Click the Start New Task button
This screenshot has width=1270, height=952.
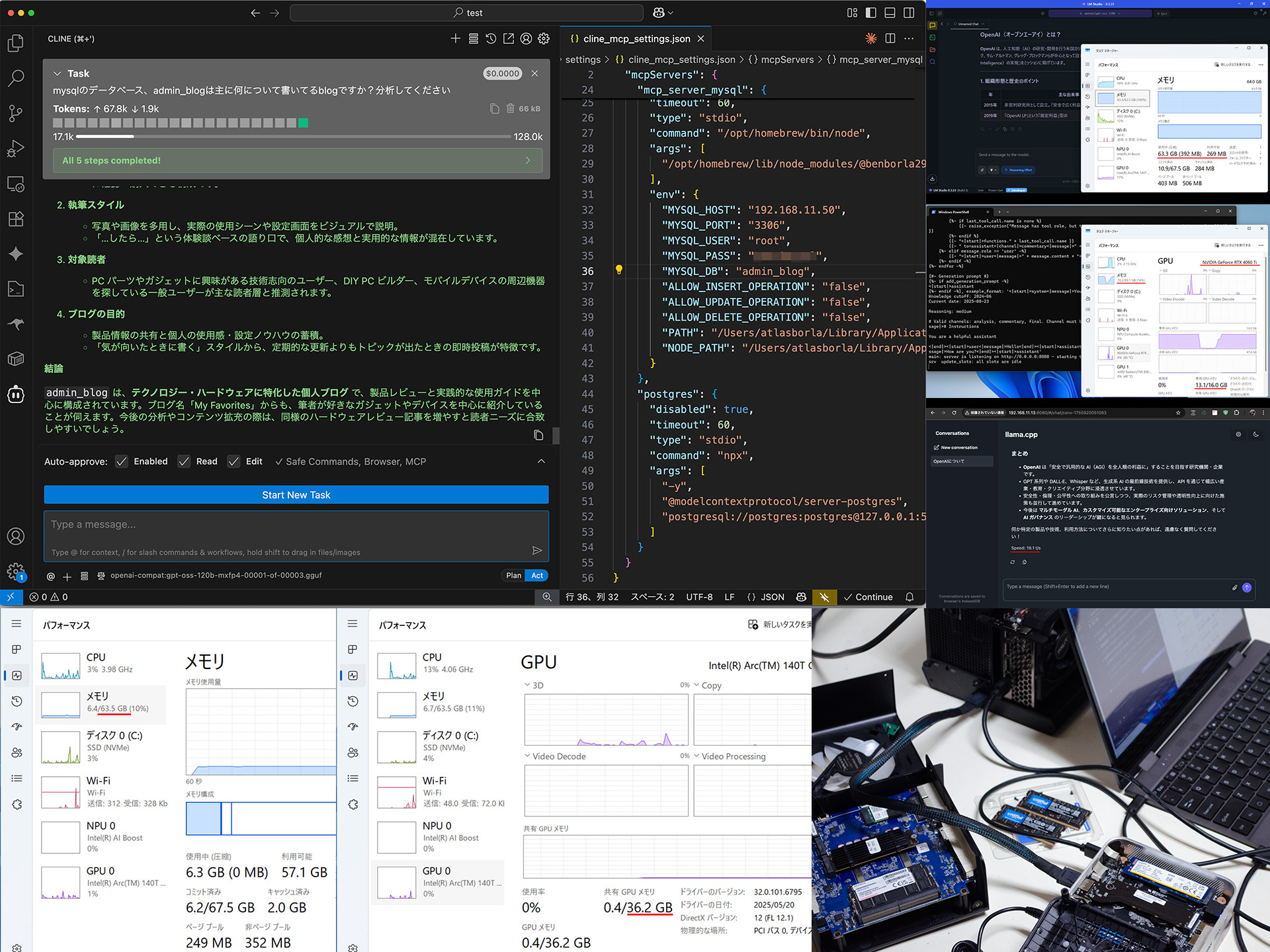[x=296, y=495]
